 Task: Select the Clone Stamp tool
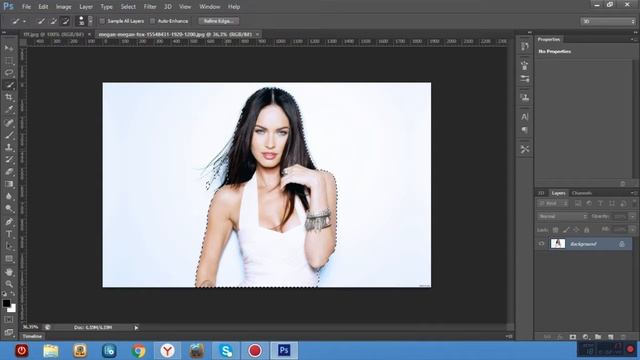point(9,147)
